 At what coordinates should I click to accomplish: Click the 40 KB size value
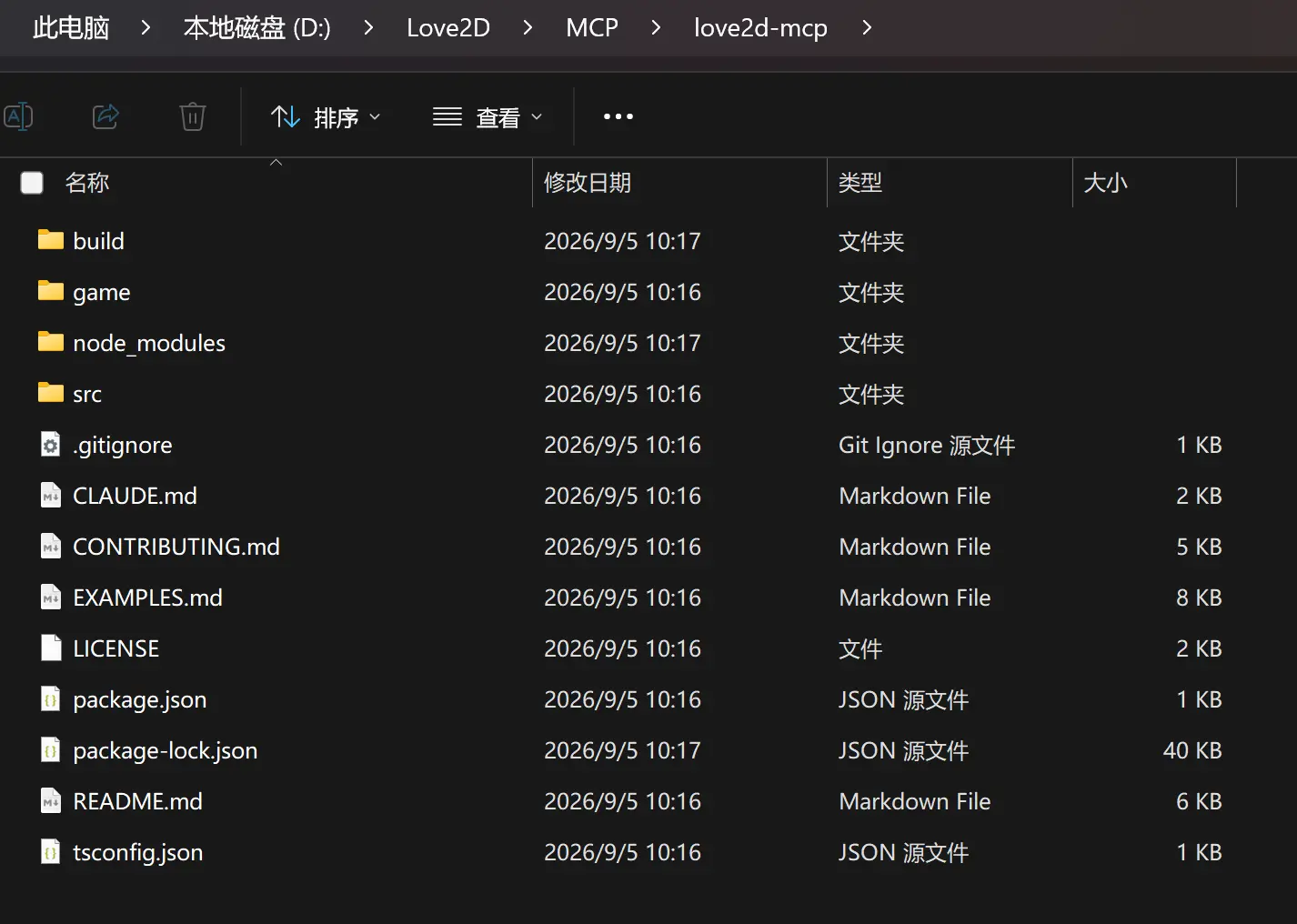[x=1192, y=750]
